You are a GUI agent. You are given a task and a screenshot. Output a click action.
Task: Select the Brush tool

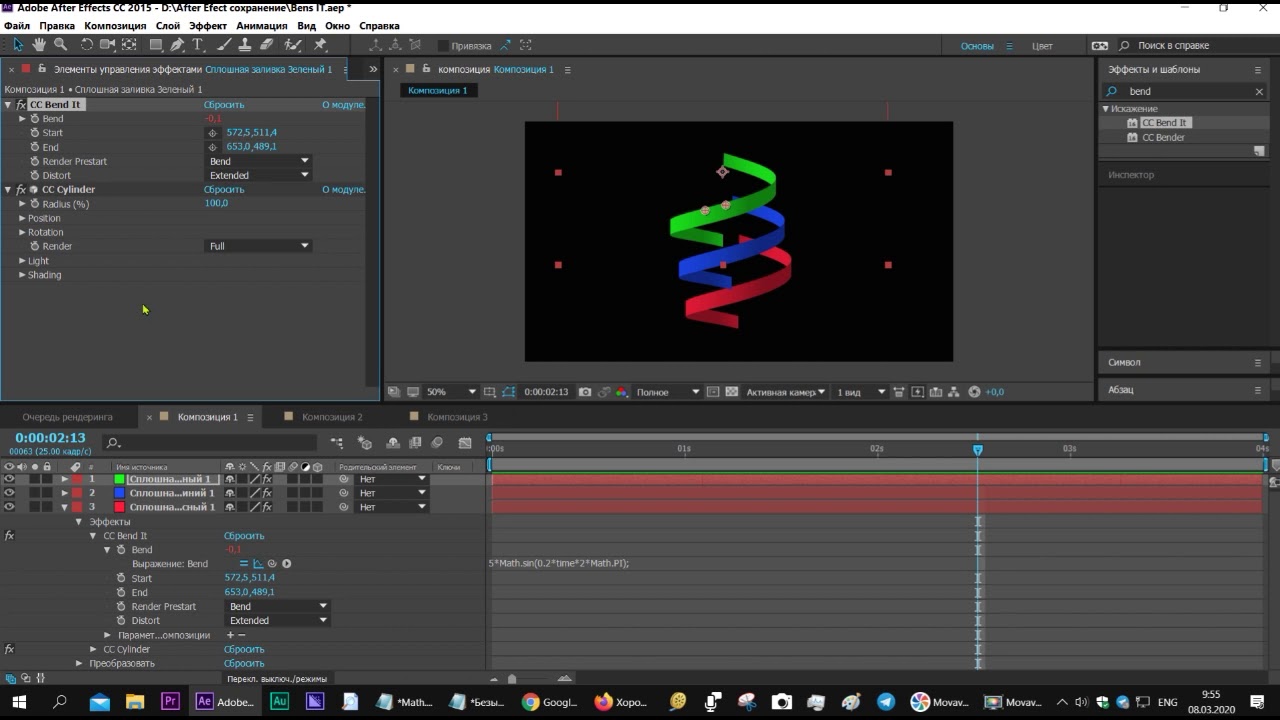click(225, 45)
